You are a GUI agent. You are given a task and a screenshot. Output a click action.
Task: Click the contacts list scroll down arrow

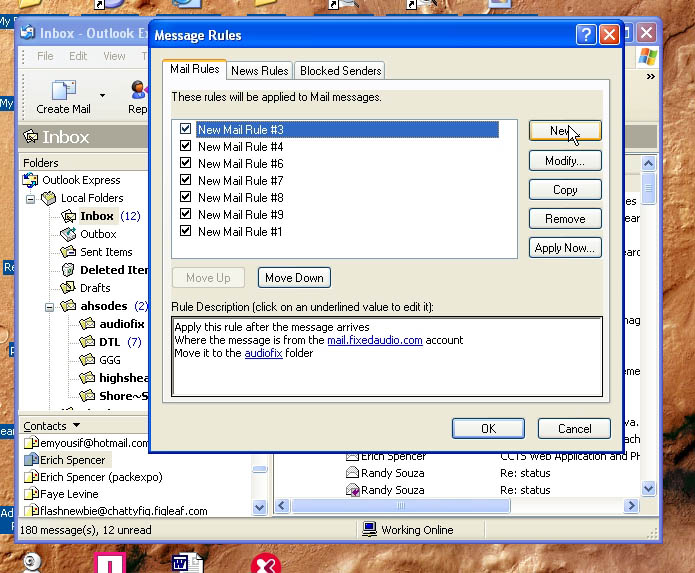[x=259, y=507]
